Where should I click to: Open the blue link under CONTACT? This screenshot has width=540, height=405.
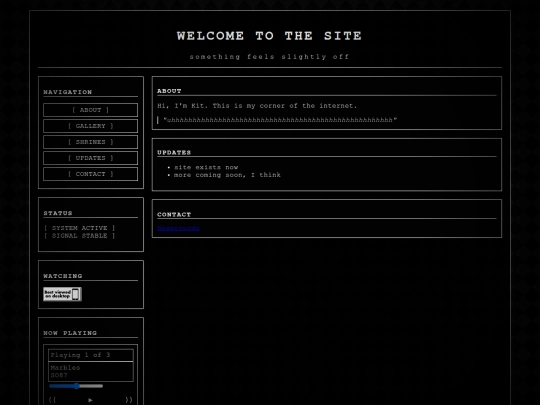[178, 228]
